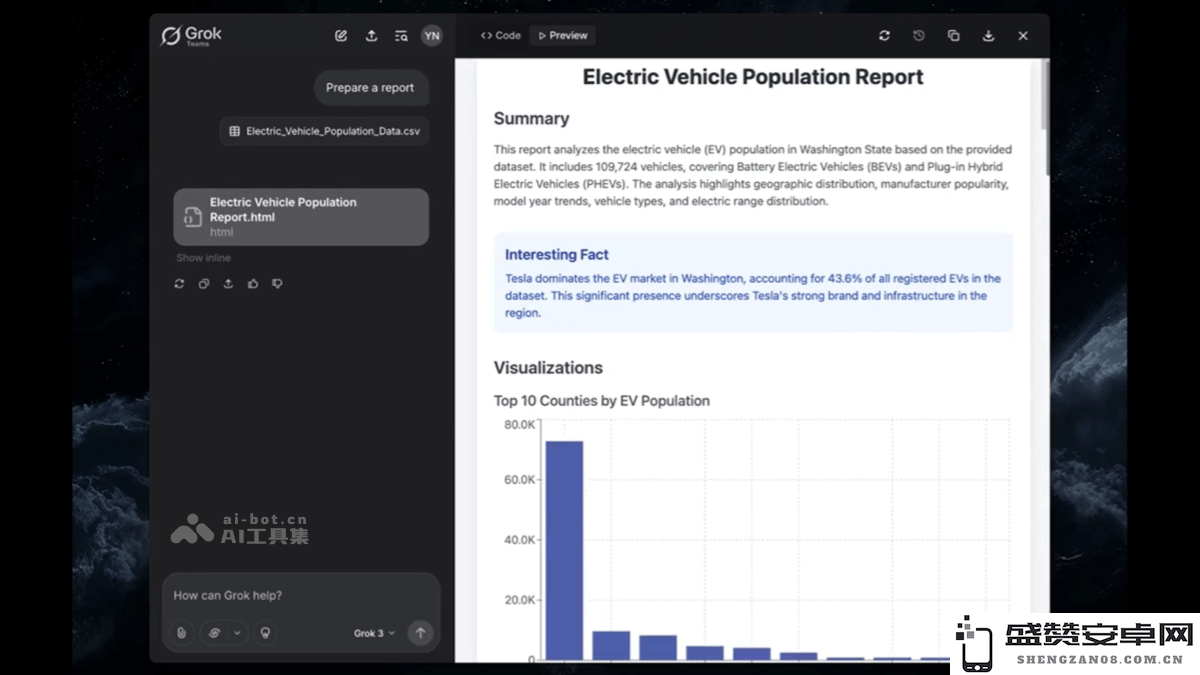This screenshot has width=1200, height=675.
Task: Give the response a thumbs down
Action: tap(277, 284)
